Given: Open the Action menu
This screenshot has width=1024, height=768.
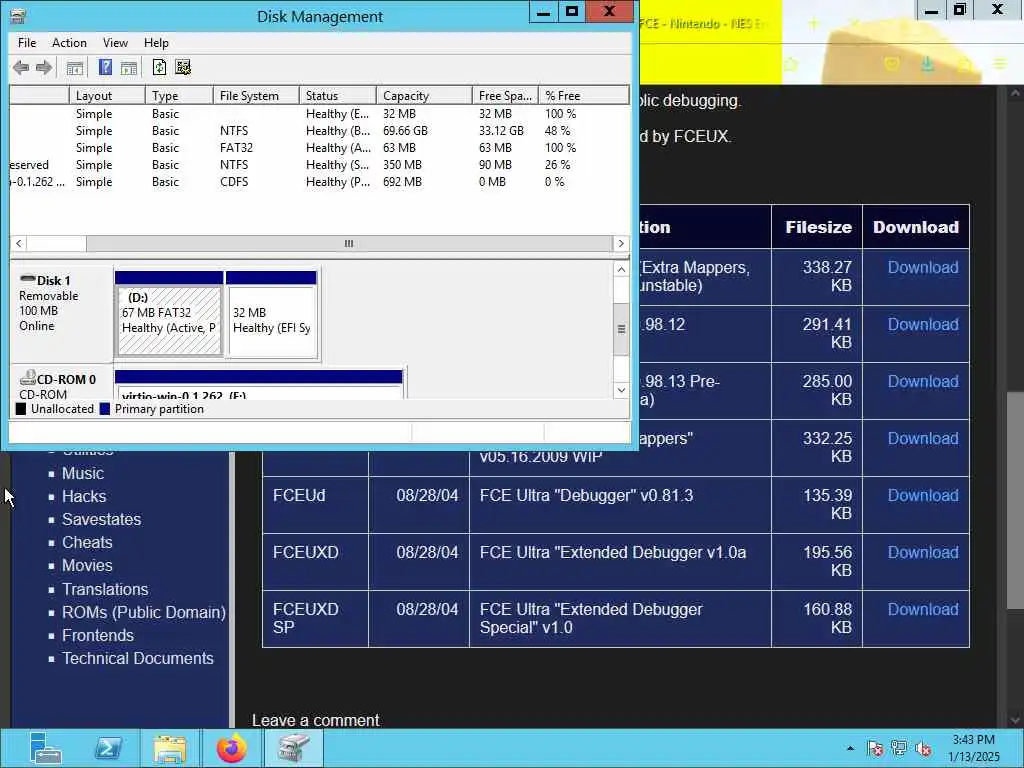Looking at the screenshot, I should (69, 42).
